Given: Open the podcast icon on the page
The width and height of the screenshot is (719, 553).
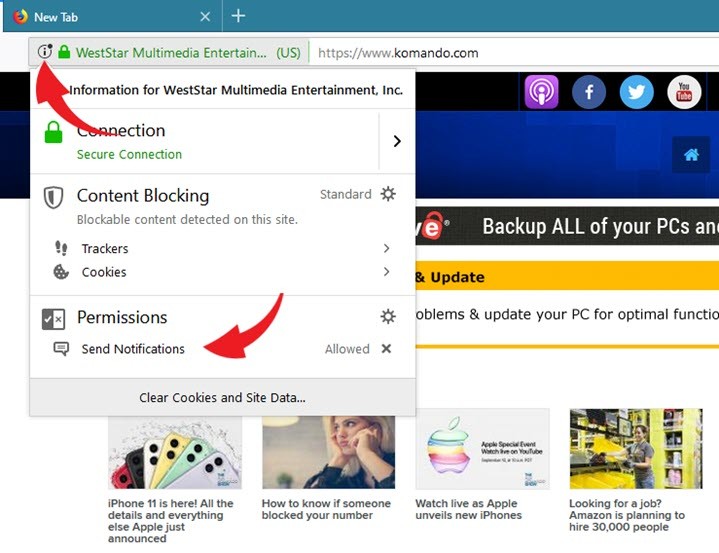Looking at the screenshot, I should click(x=542, y=92).
